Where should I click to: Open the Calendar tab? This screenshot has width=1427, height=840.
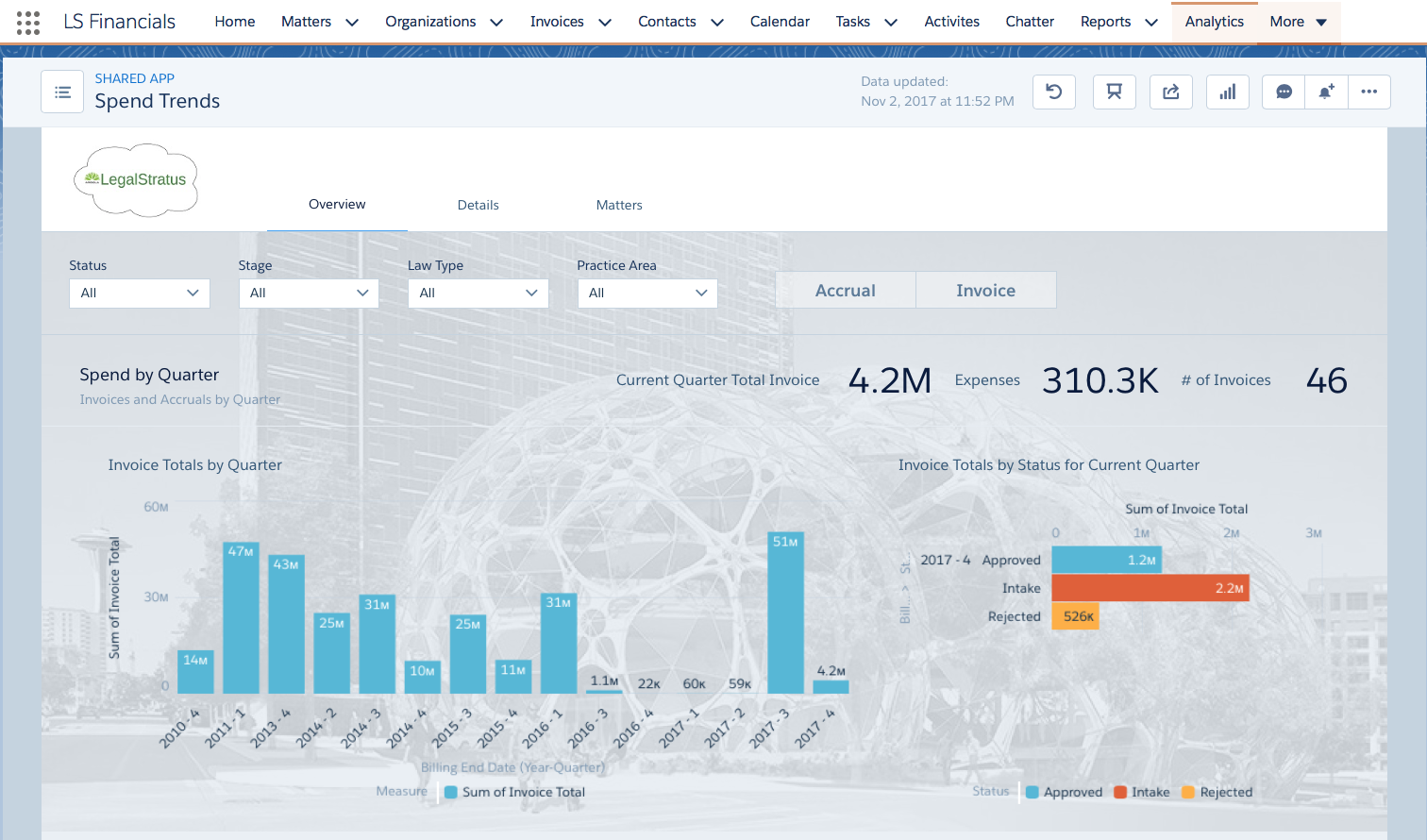(x=780, y=22)
